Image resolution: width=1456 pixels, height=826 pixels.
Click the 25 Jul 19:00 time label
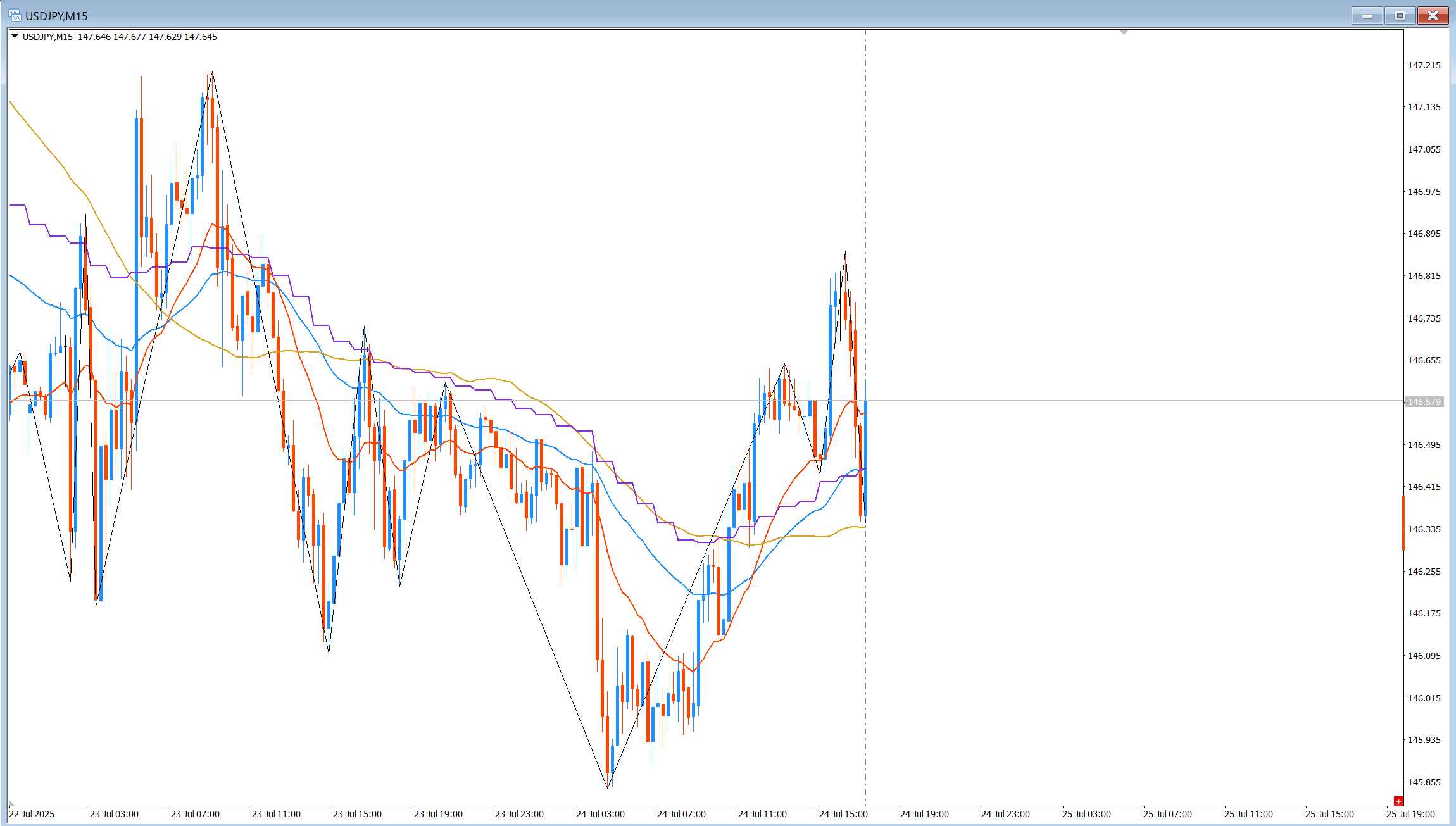point(1410,814)
